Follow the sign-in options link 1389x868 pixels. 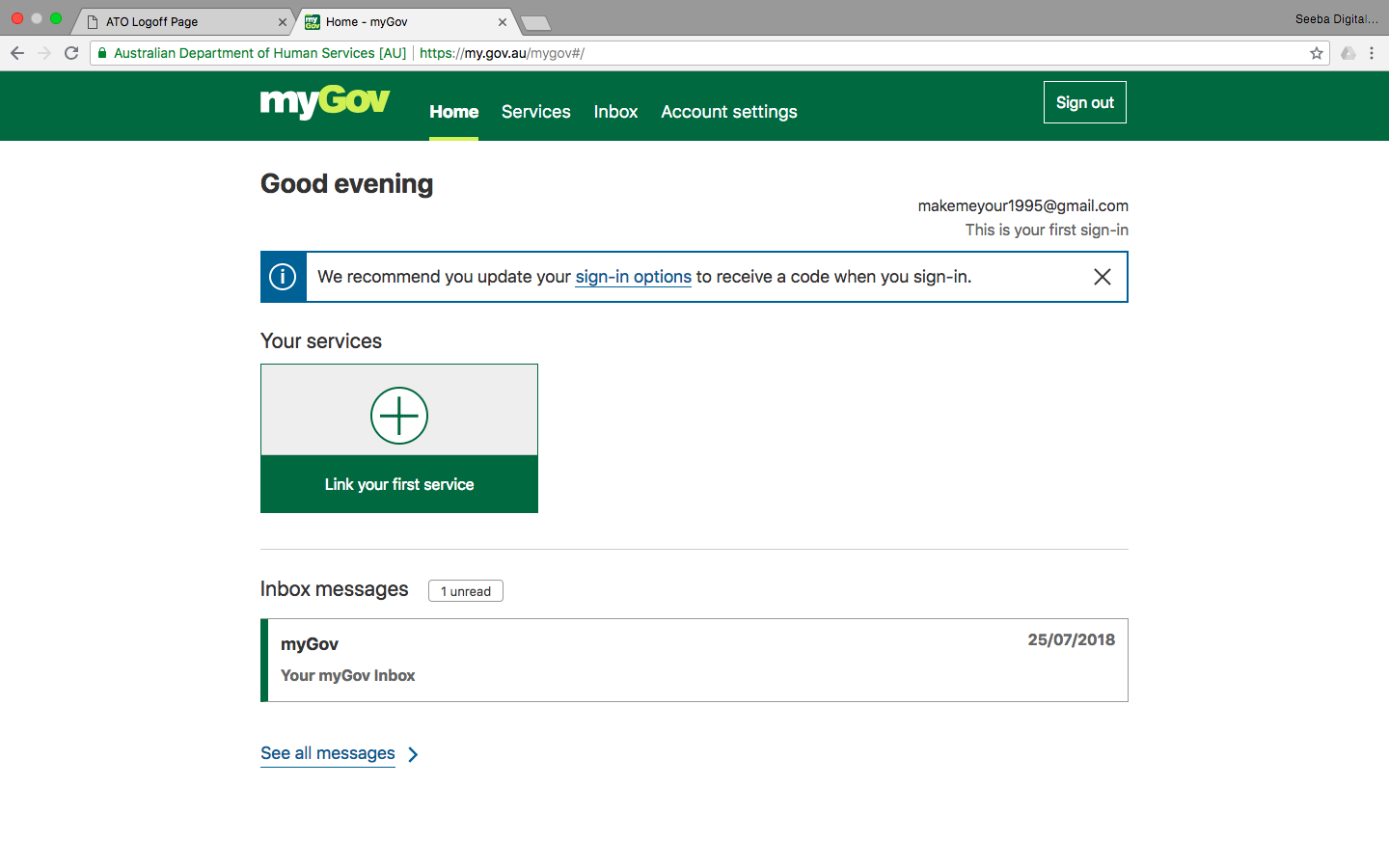(634, 277)
